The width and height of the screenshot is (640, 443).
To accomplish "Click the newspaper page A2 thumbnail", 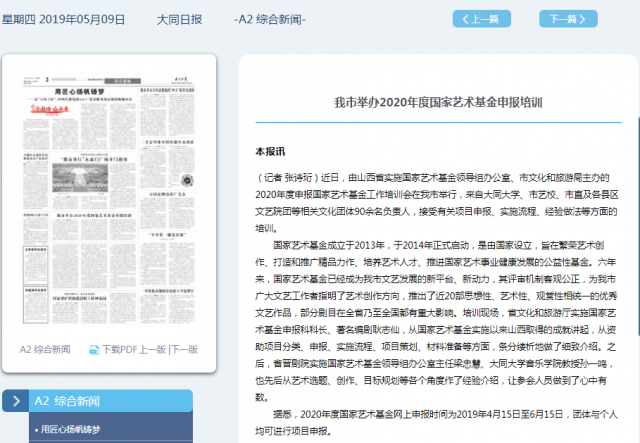I will (109, 199).
